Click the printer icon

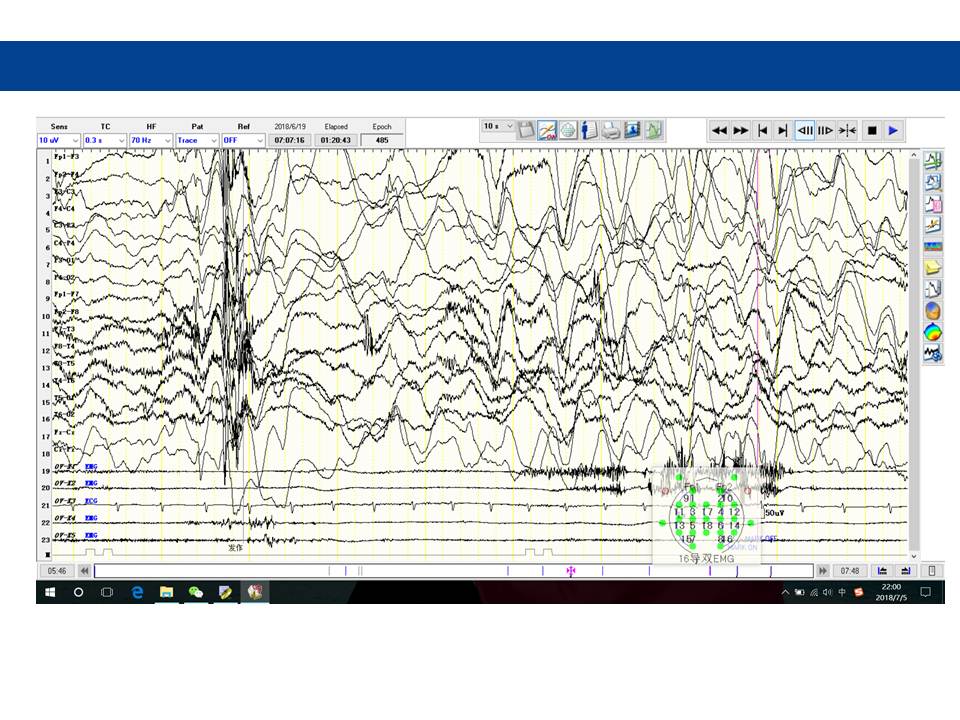tap(610, 130)
